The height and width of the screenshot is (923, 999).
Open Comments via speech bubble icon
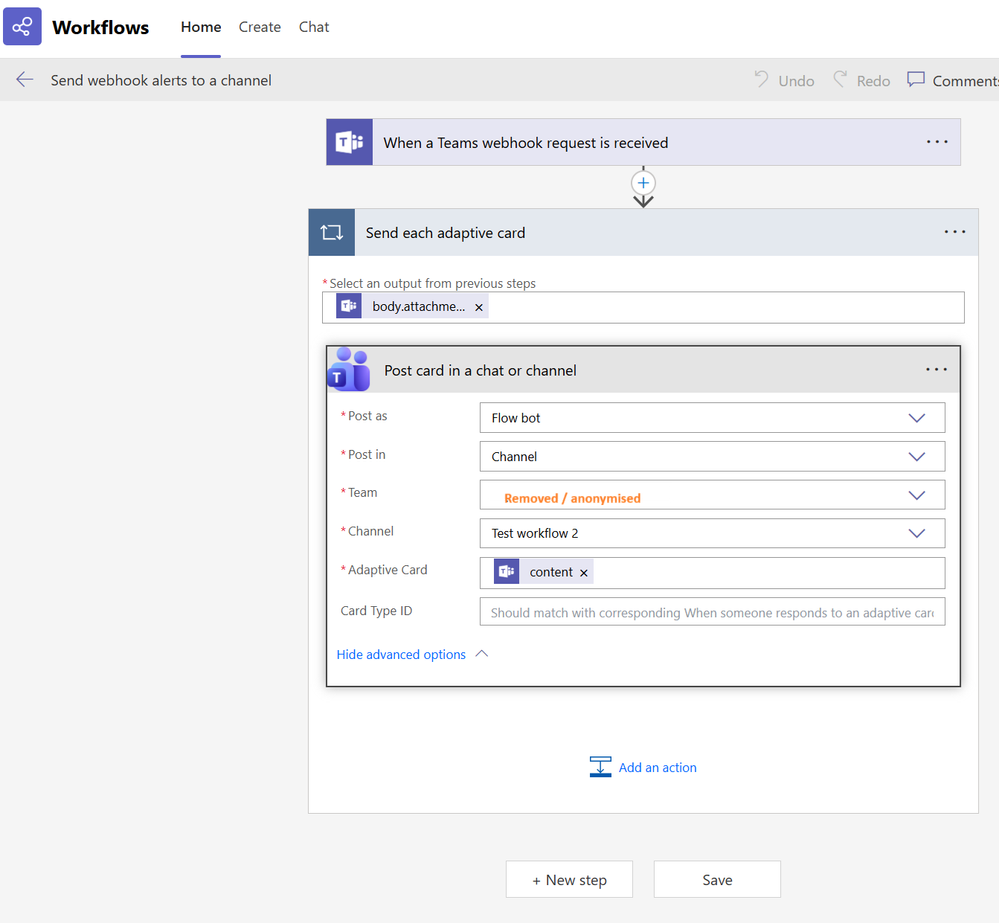916,80
